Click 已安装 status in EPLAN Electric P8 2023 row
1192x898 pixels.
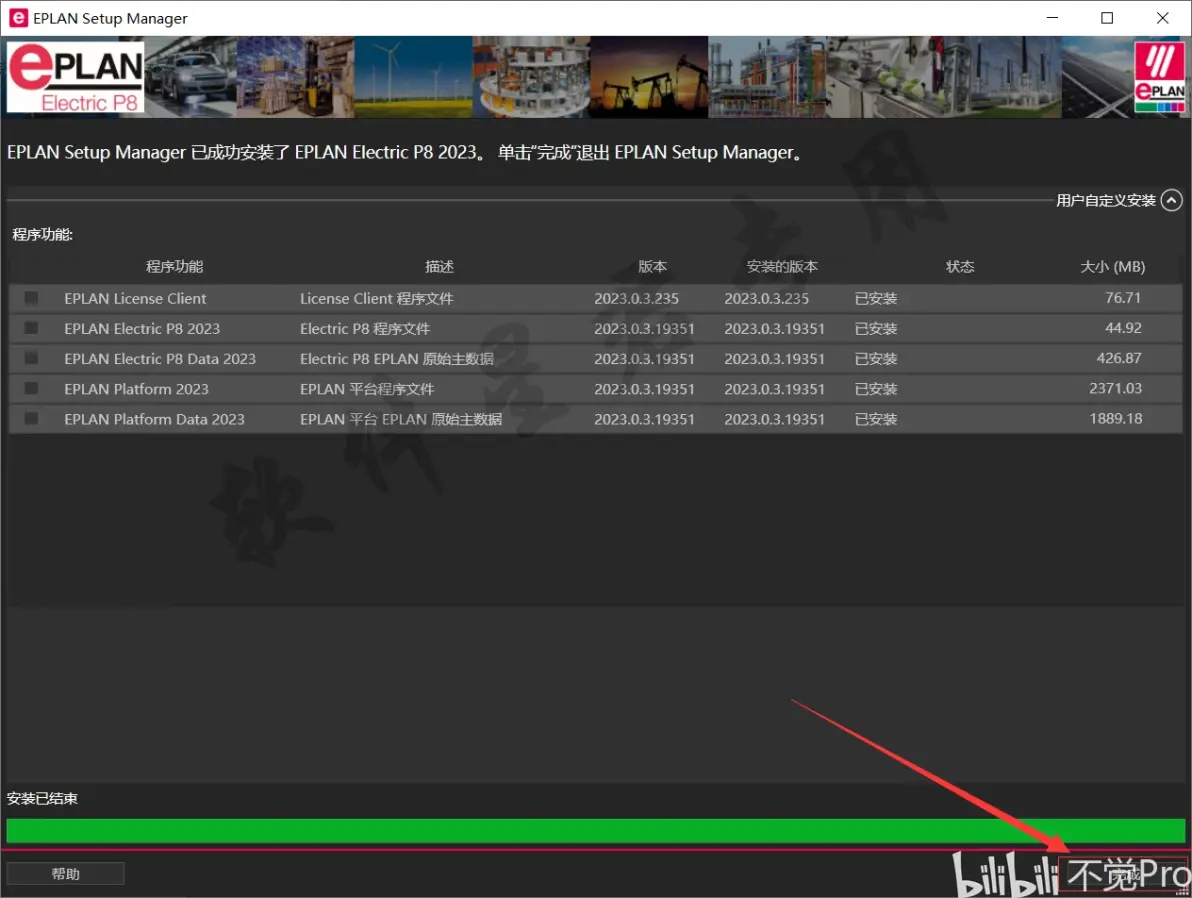(876, 328)
